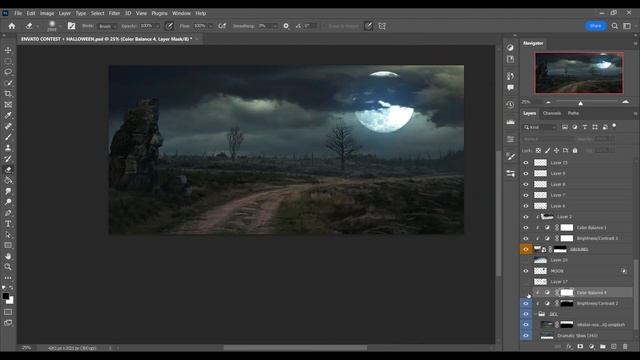640x360 pixels.
Task: Select the Crop tool
Action: [x=8, y=94]
